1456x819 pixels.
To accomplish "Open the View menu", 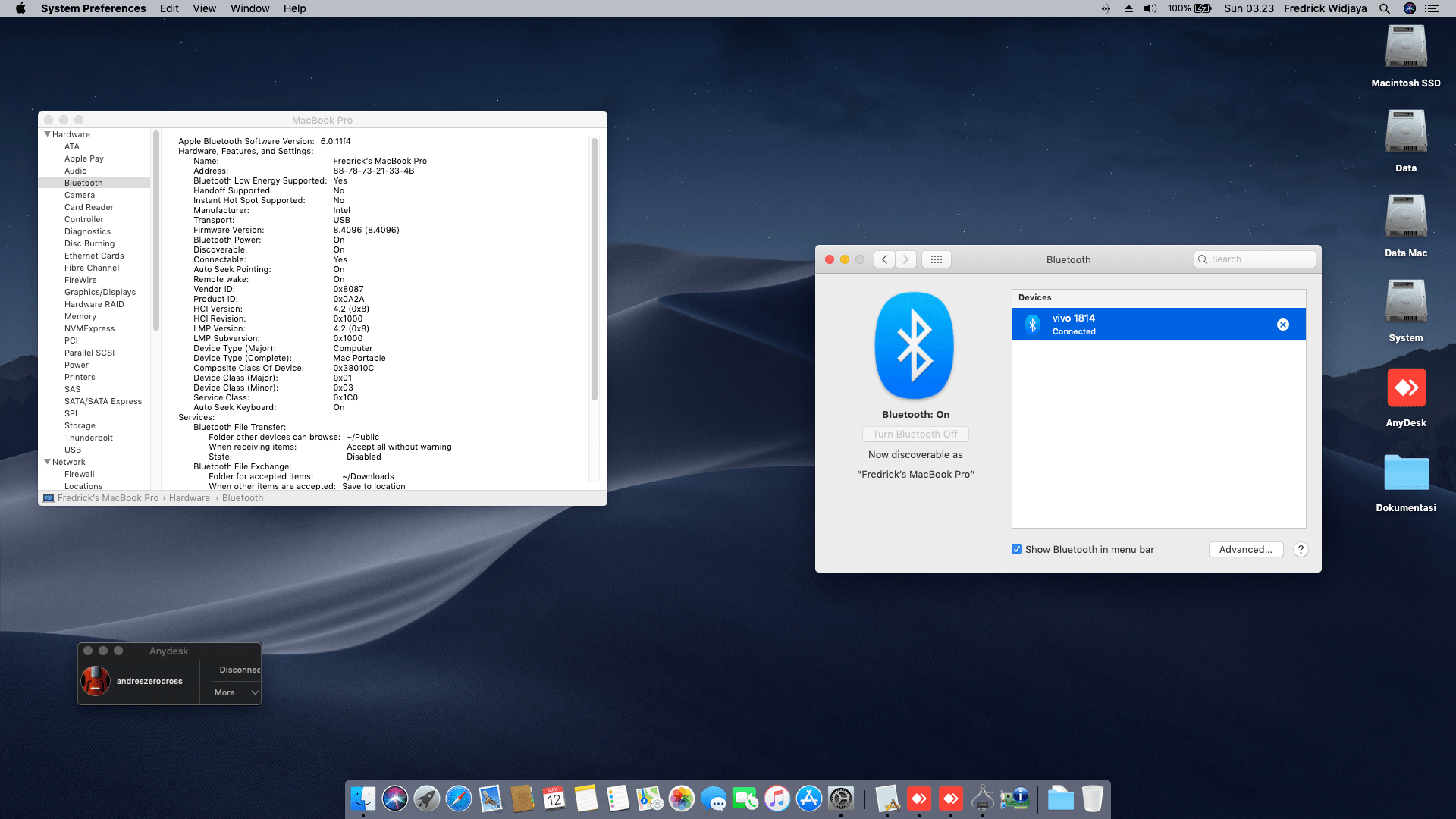I will (x=204, y=8).
